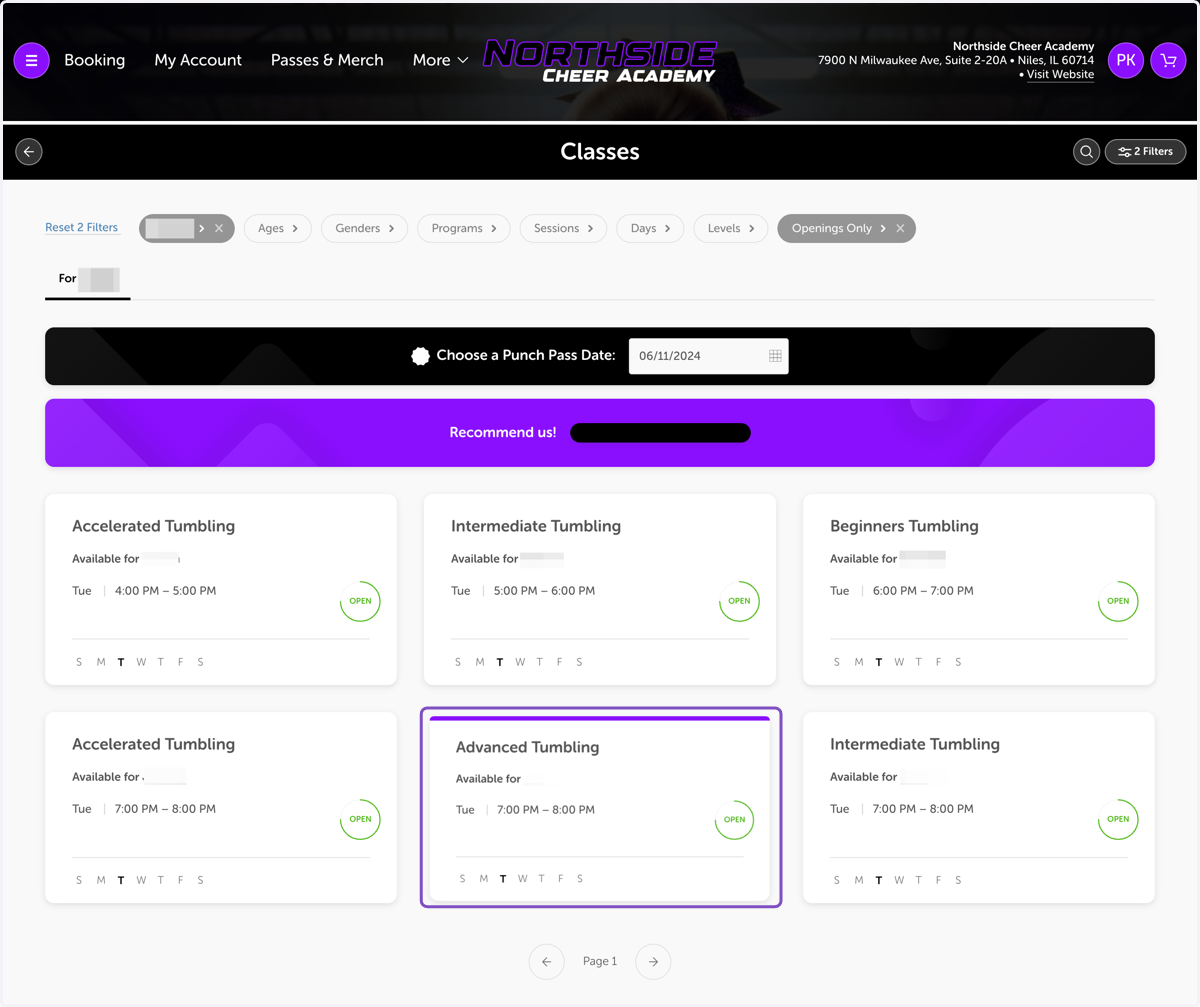Click the punch pass date field 06/11/2024
The image size is (1200, 1007).
709,356
